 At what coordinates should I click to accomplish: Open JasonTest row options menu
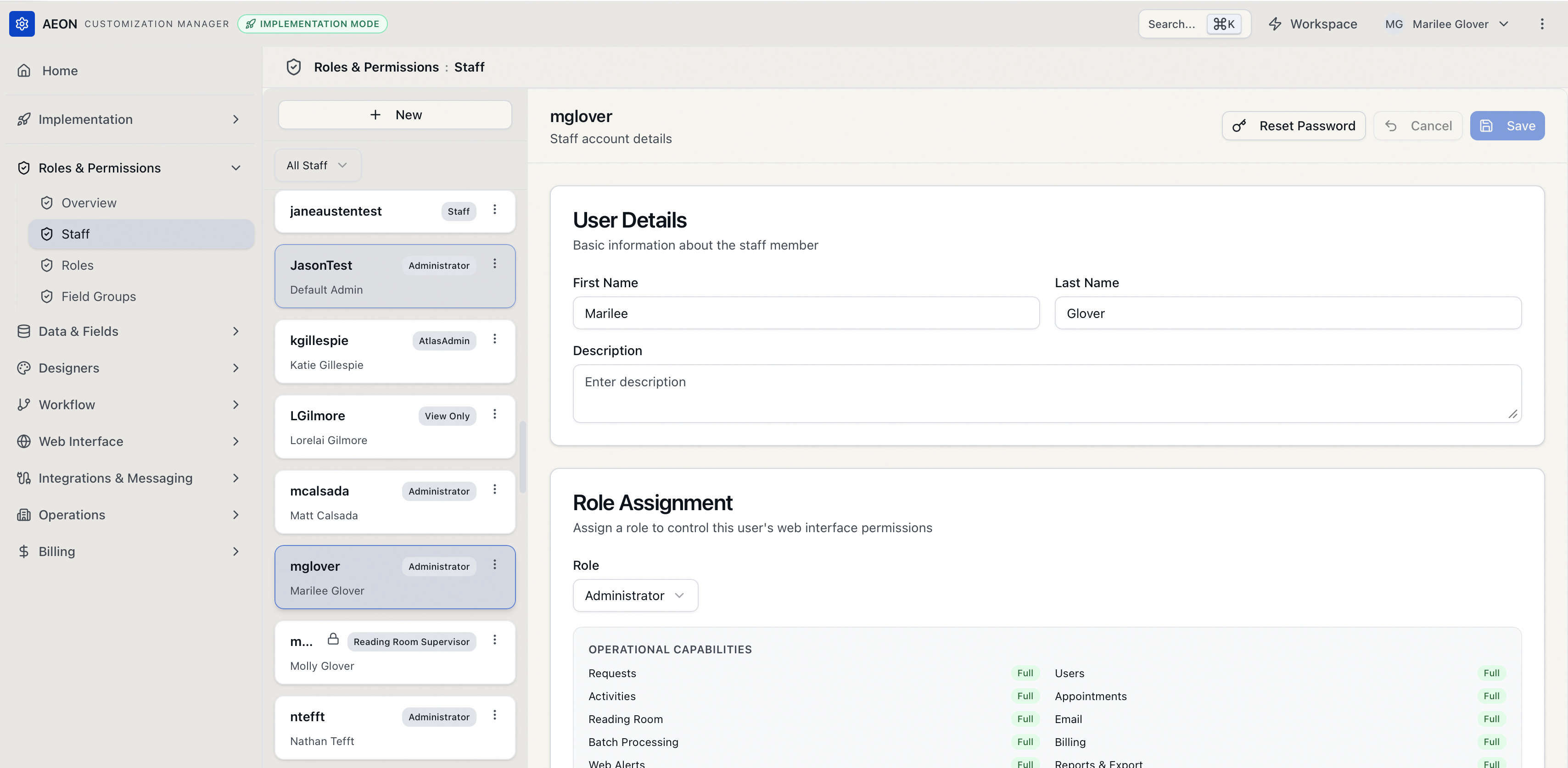[x=494, y=263]
